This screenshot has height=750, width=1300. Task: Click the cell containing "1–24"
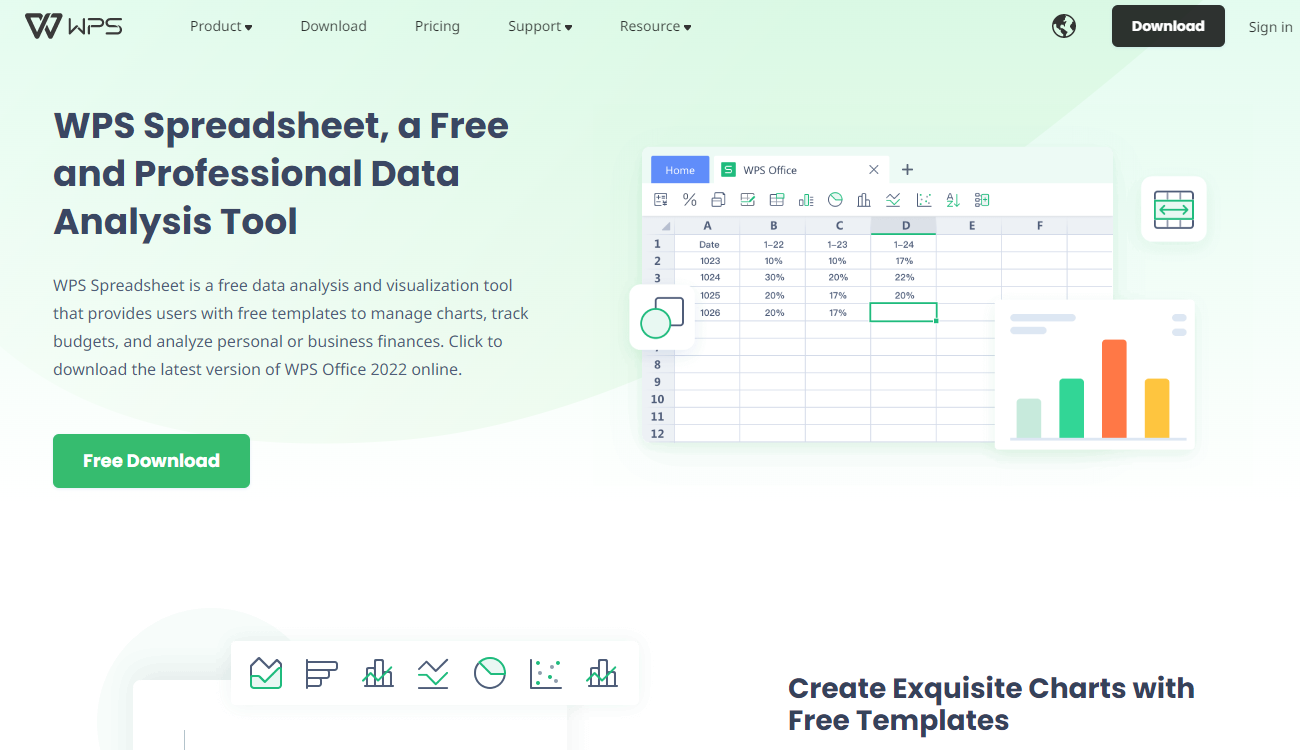click(x=904, y=244)
